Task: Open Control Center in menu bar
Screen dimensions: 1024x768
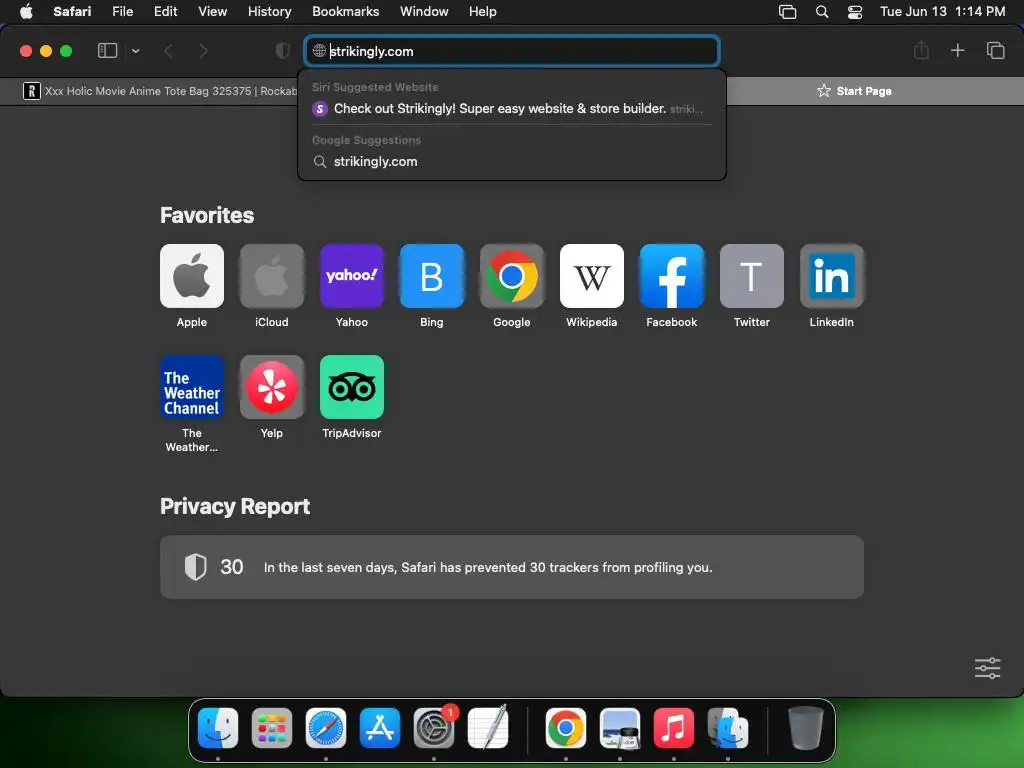Action: pyautogui.click(x=855, y=12)
